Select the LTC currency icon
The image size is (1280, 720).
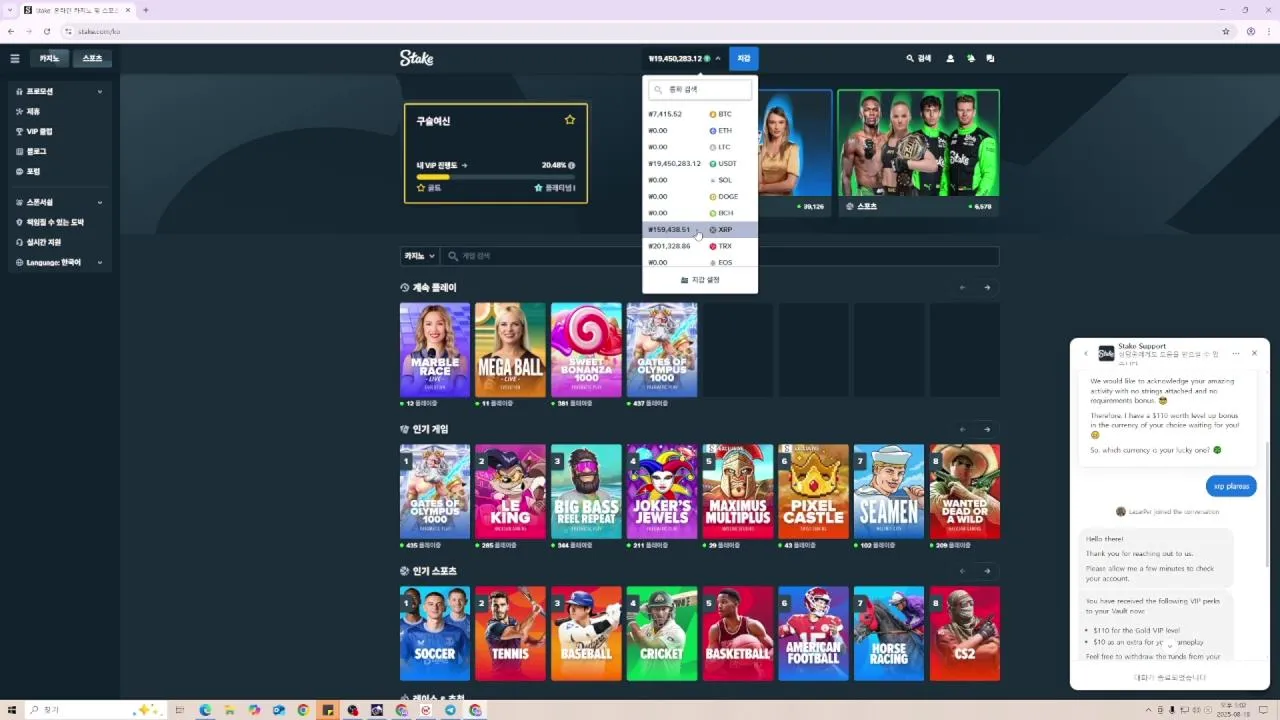713,147
